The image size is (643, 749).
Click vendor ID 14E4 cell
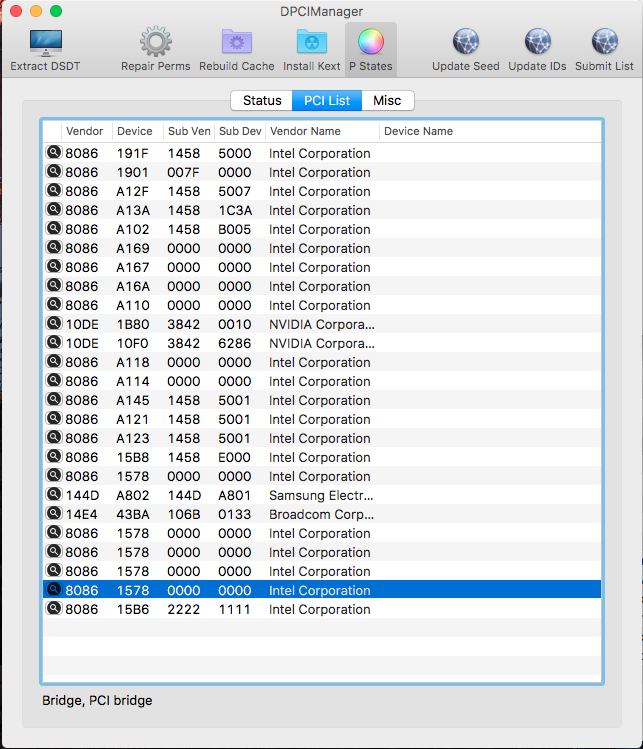pyautogui.click(x=81, y=514)
